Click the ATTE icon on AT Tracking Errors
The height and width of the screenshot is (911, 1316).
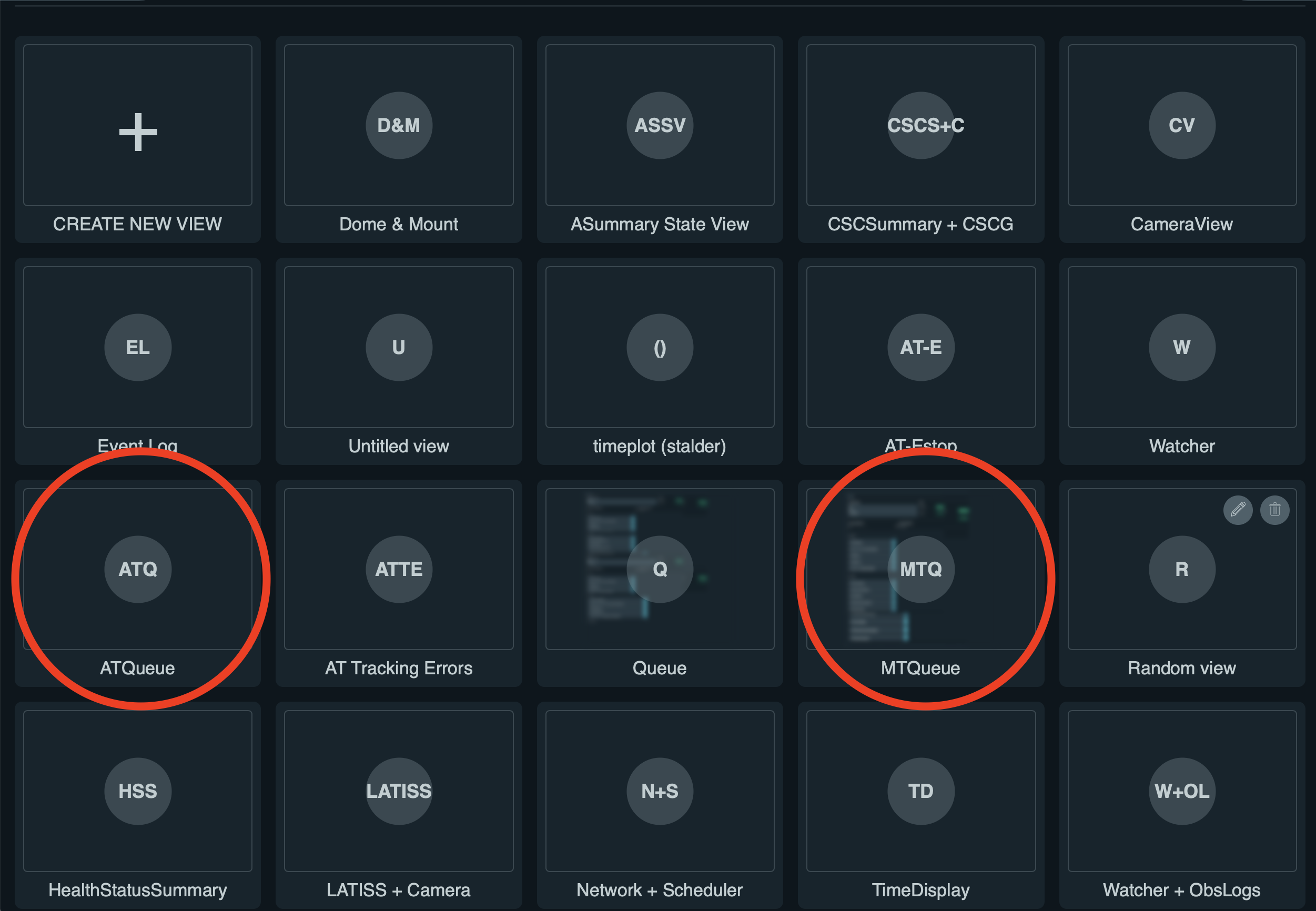coord(398,569)
